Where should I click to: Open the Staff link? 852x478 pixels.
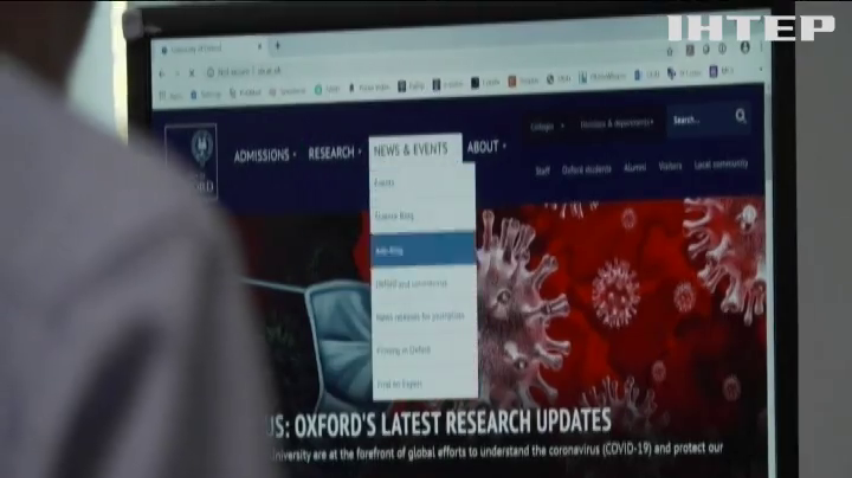(542, 171)
